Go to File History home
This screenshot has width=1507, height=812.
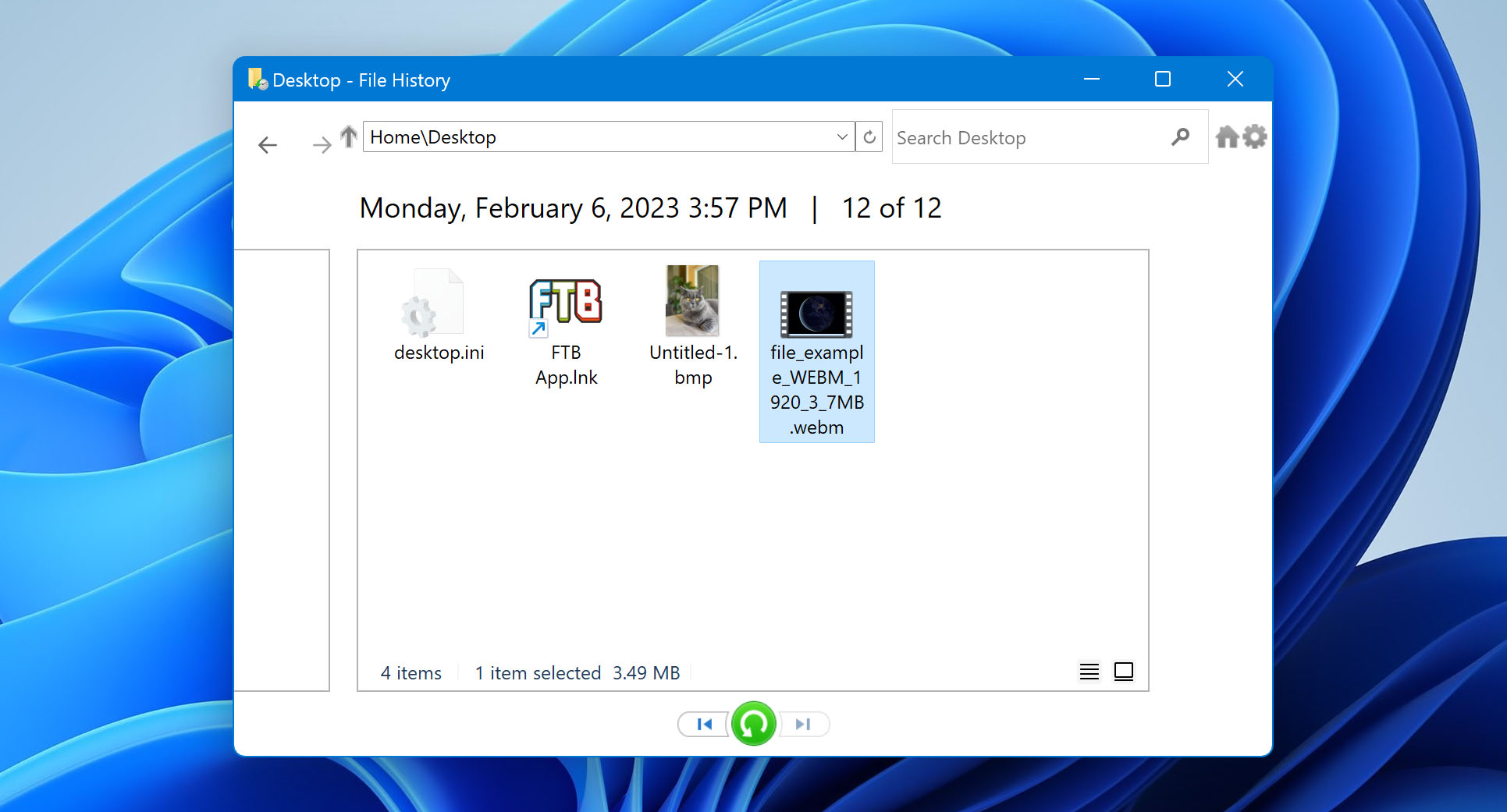[1228, 137]
